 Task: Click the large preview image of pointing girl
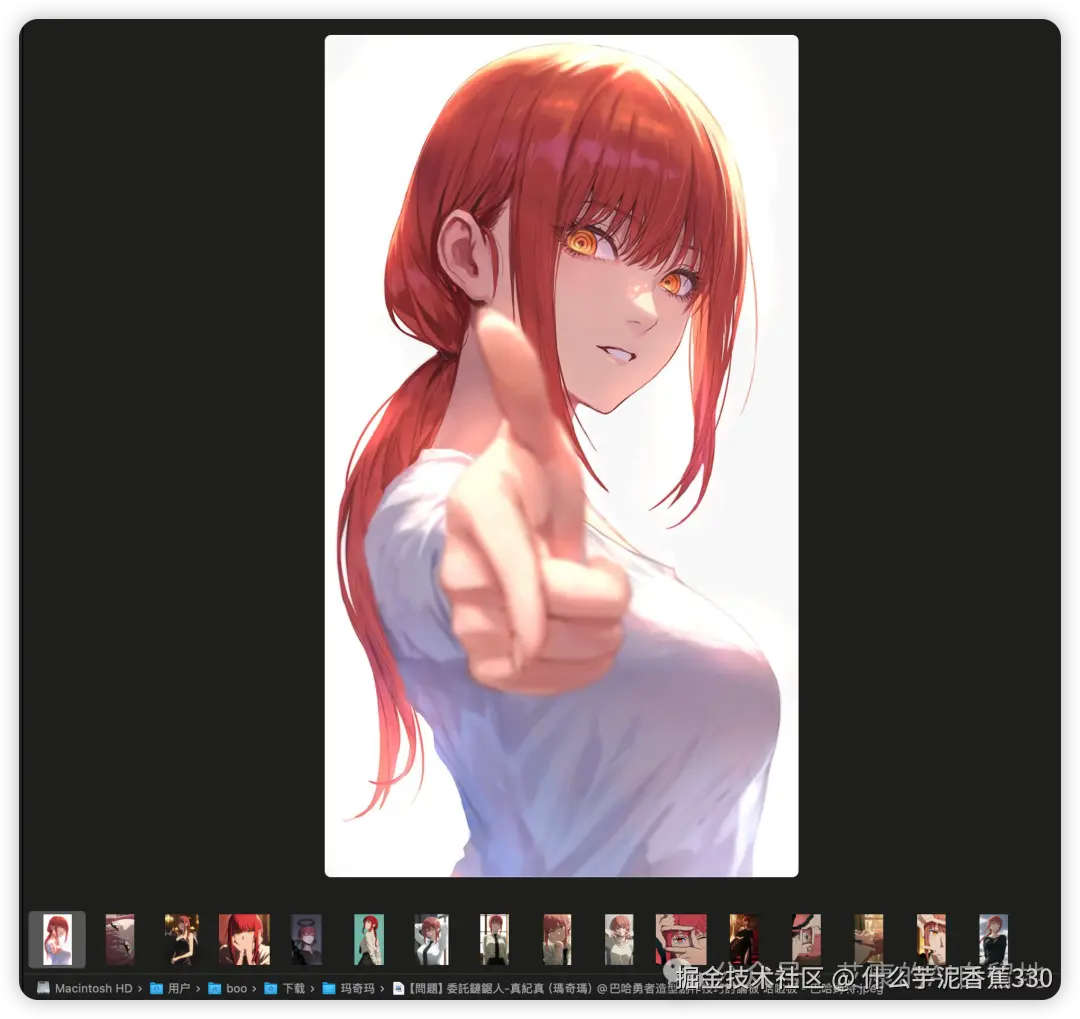[561, 455]
